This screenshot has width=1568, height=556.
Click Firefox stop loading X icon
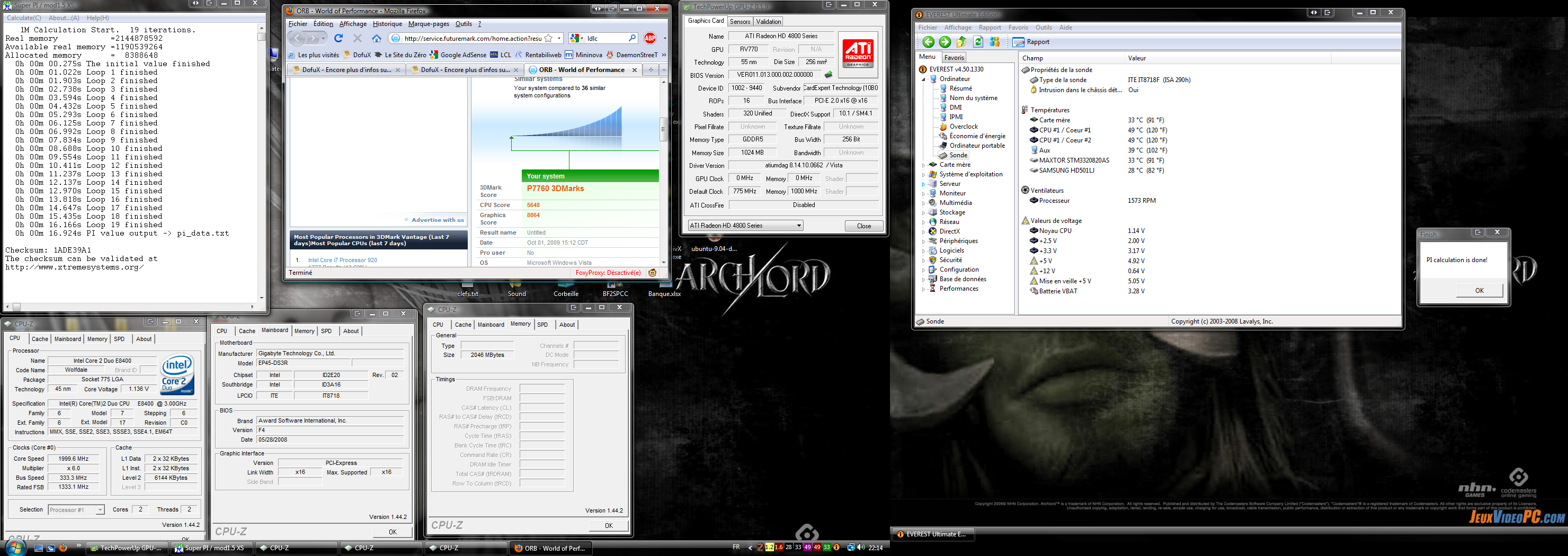tap(358, 38)
